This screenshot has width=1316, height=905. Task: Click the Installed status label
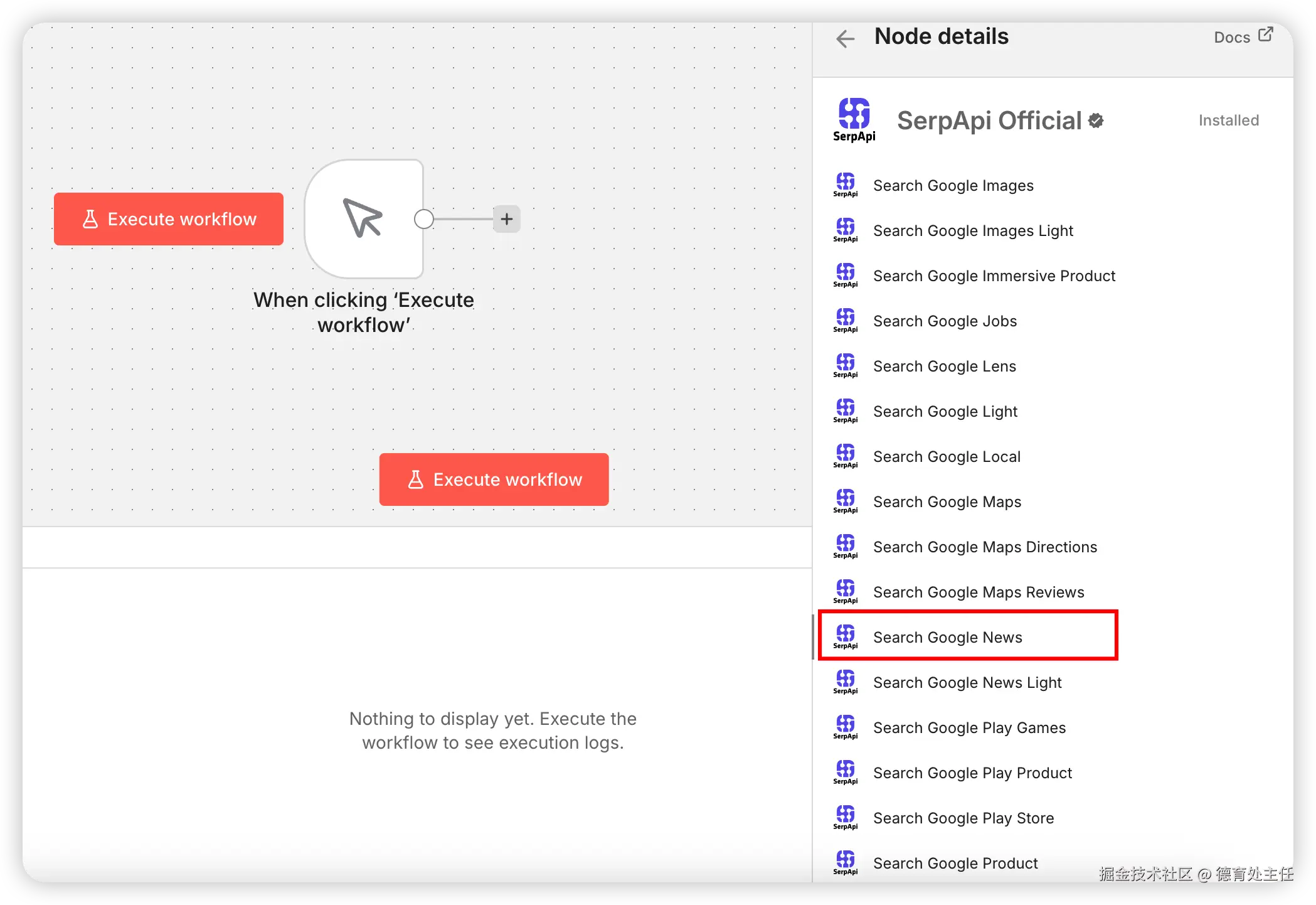point(1228,120)
